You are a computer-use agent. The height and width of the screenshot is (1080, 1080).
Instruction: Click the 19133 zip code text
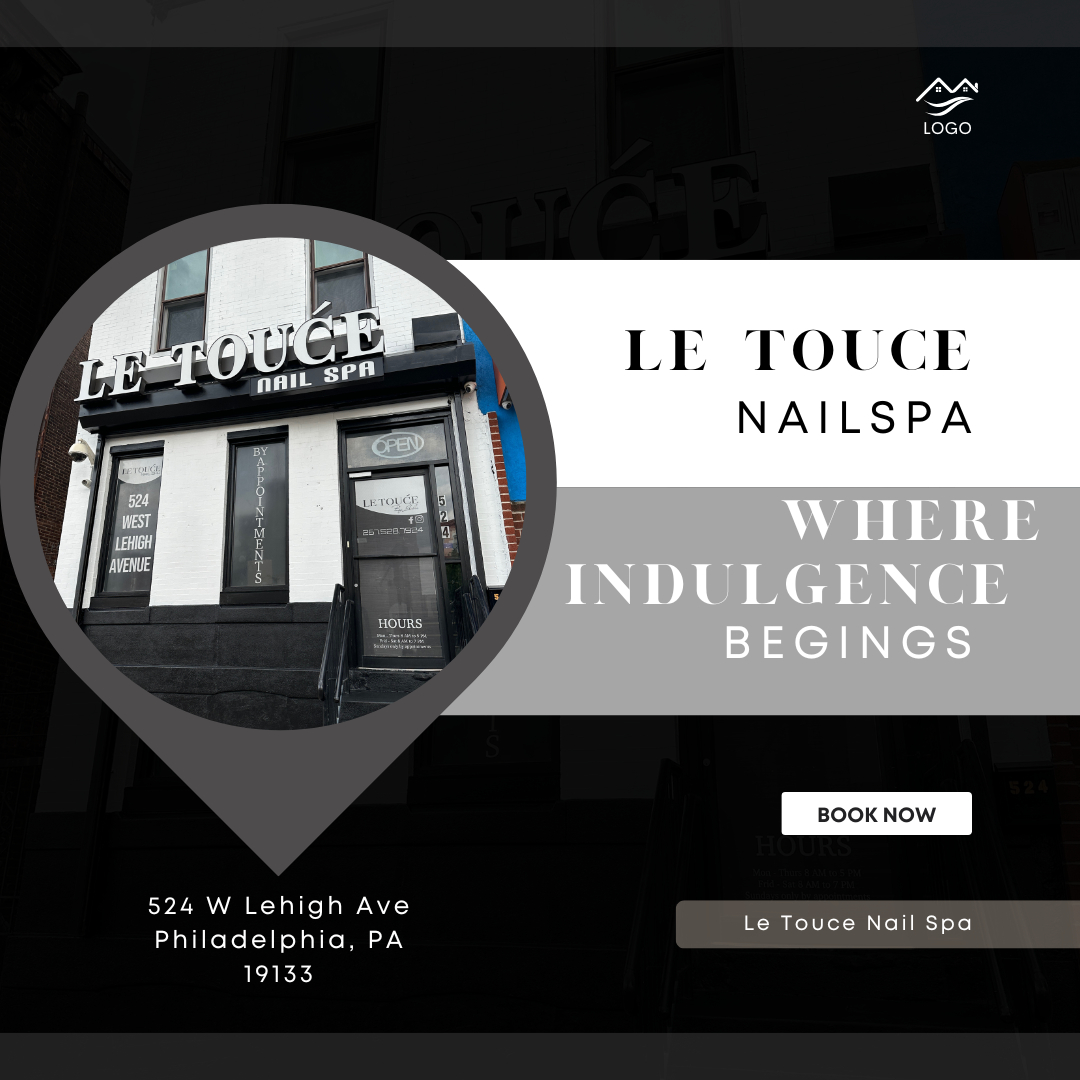[x=279, y=974]
